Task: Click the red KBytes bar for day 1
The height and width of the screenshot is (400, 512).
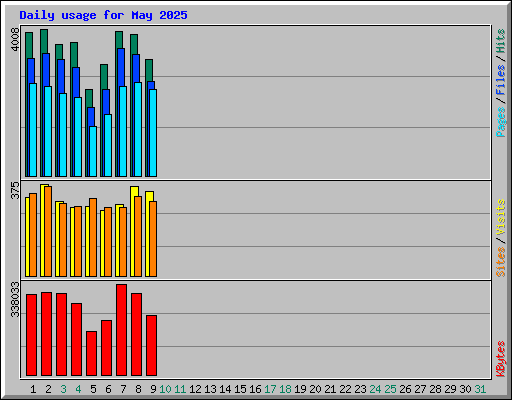Action: [x=32, y=335]
